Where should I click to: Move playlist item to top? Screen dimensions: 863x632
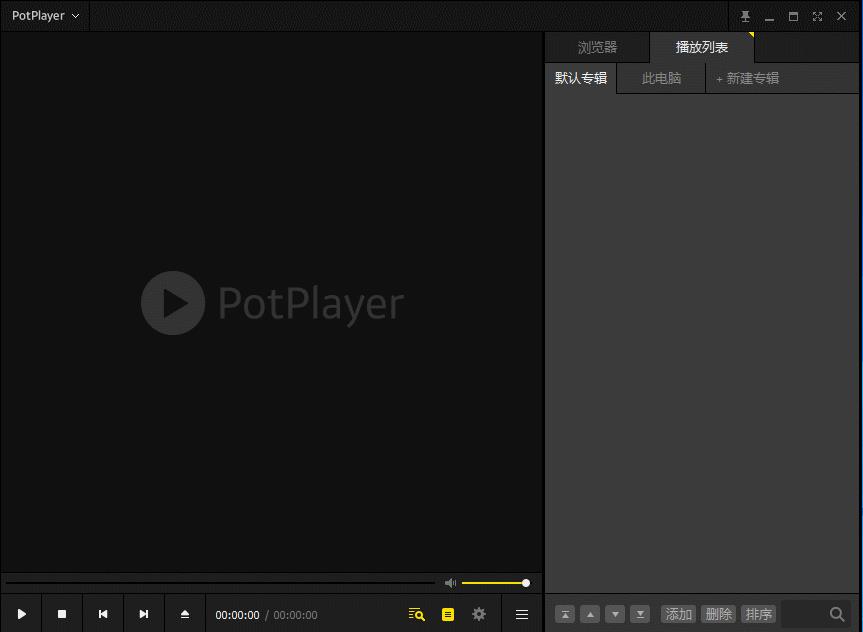(565, 614)
